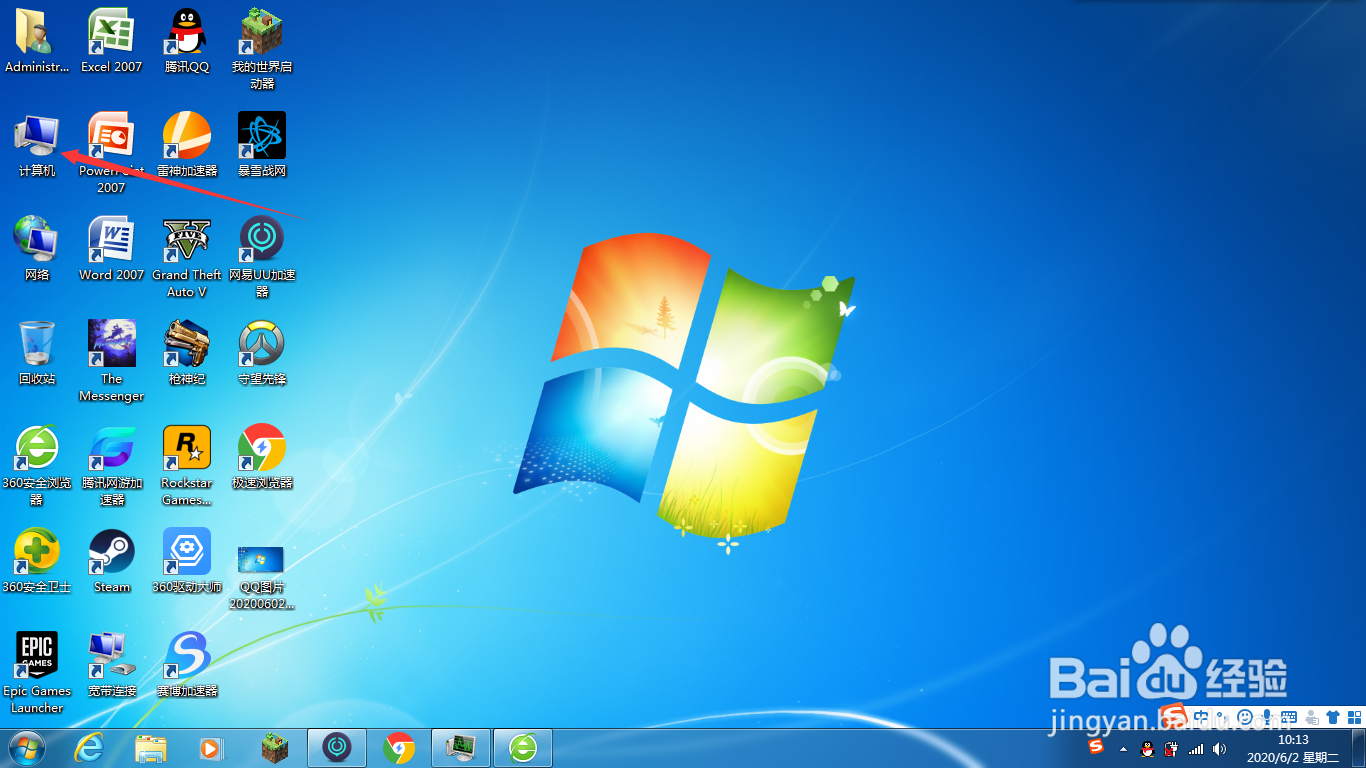Click the 极速浏览器 taskbar icon

(x=399, y=748)
